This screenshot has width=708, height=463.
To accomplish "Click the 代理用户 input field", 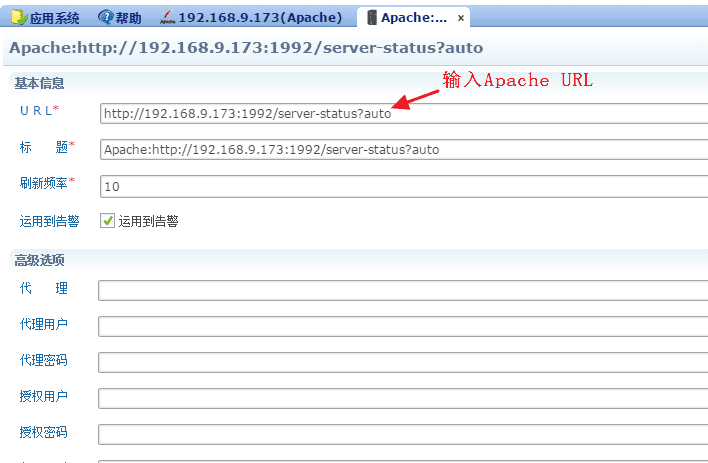I will [403, 327].
